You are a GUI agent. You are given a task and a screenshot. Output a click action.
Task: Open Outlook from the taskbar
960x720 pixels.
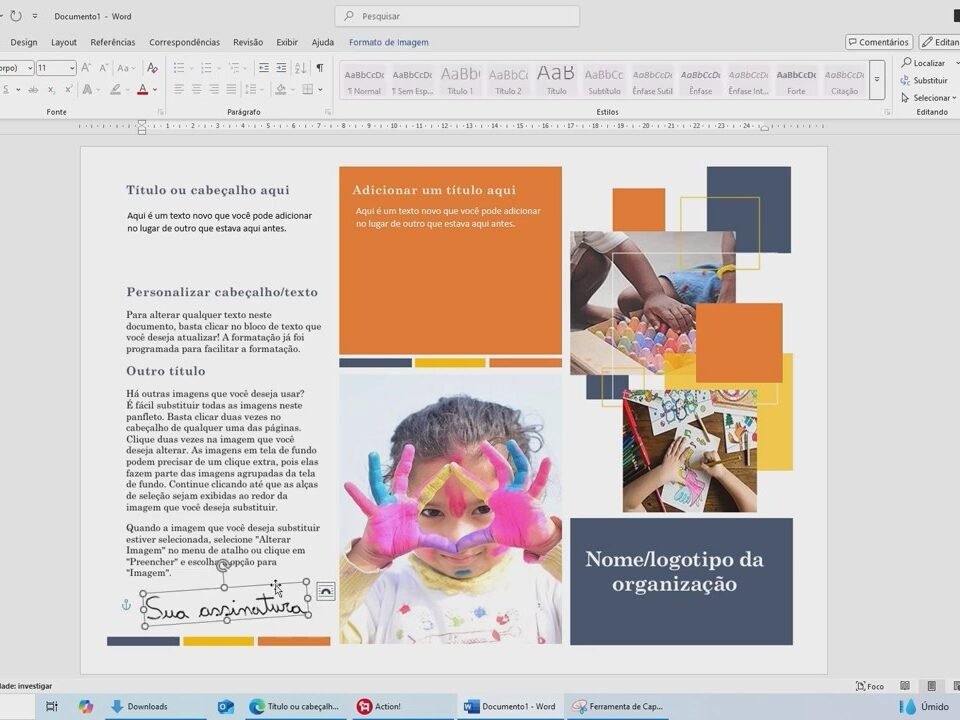pos(226,706)
